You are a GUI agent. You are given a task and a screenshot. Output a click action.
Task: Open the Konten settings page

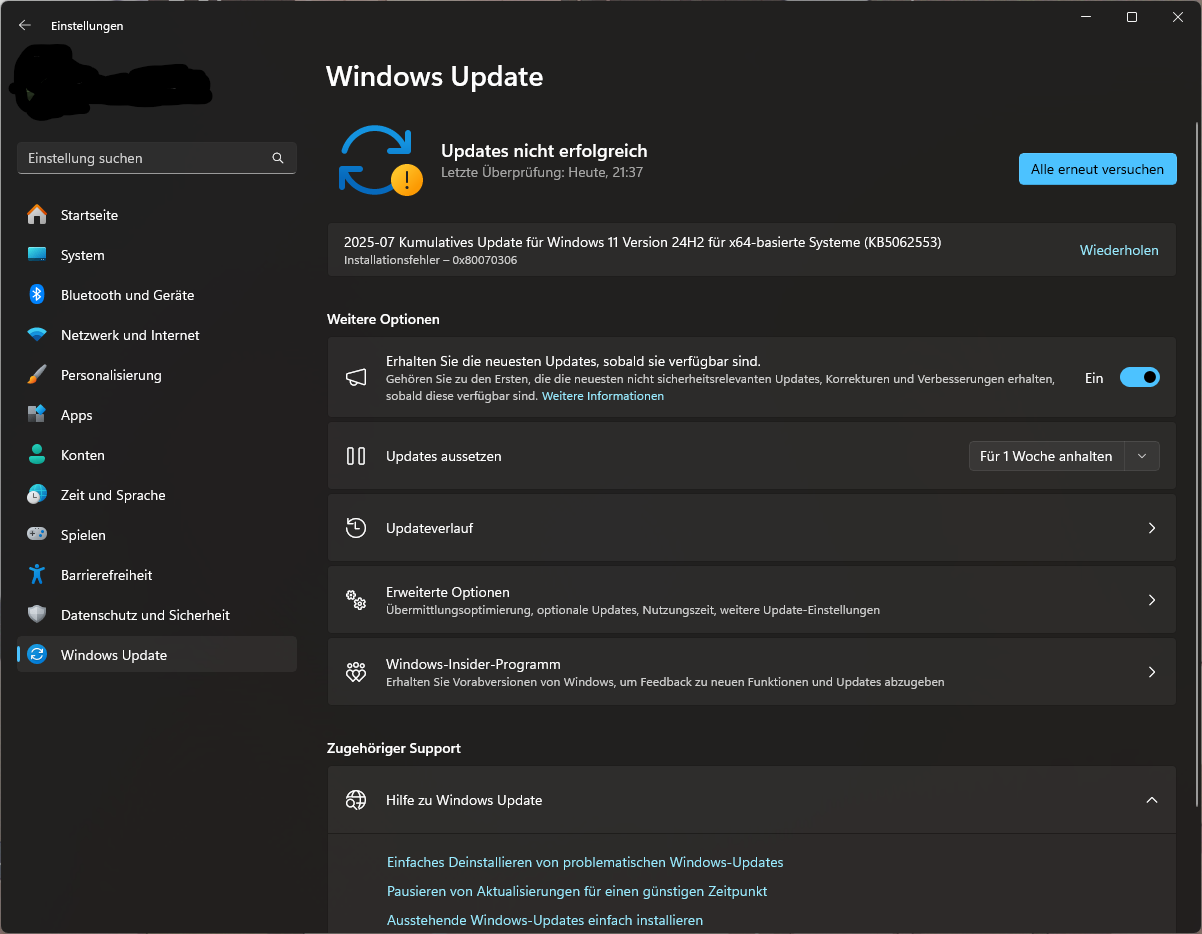click(83, 455)
